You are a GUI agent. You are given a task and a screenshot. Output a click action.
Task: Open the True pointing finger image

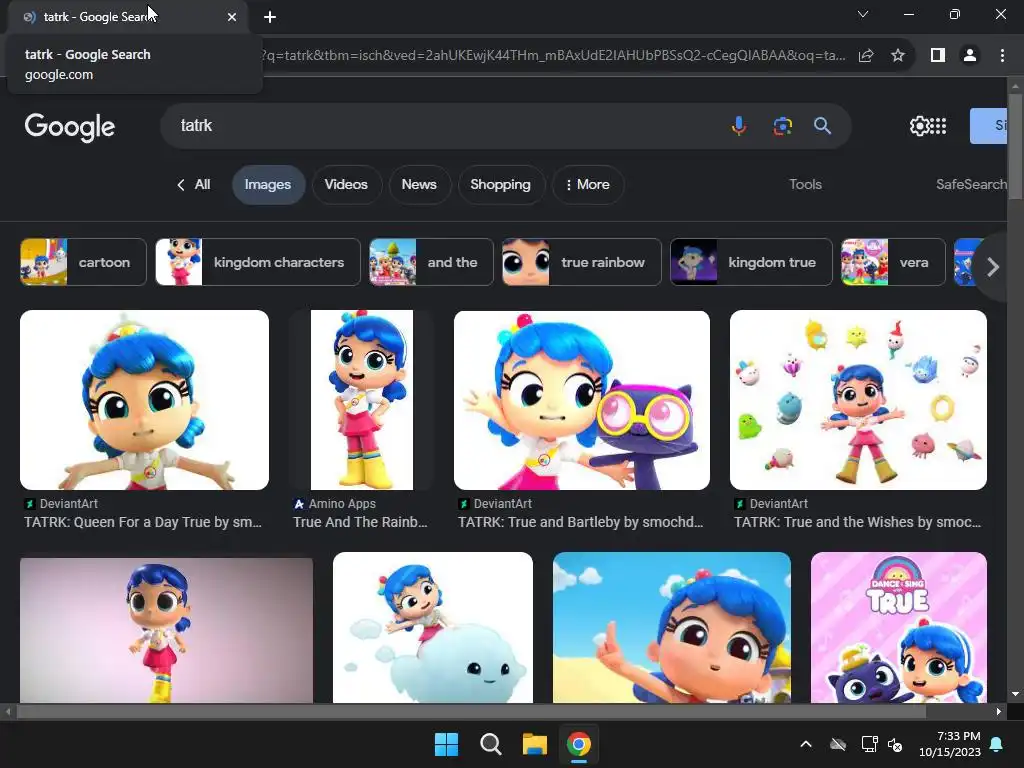[x=672, y=628]
